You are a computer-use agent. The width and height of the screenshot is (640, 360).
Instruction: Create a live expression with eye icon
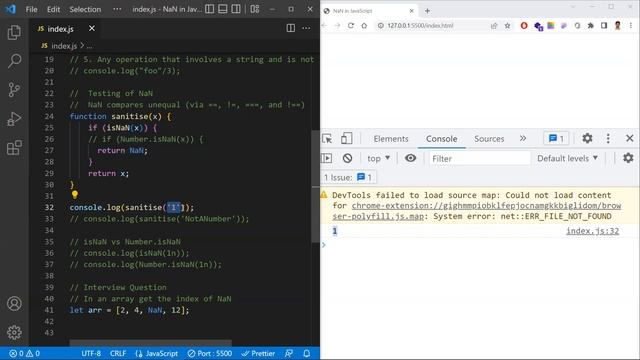pyautogui.click(x=411, y=158)
